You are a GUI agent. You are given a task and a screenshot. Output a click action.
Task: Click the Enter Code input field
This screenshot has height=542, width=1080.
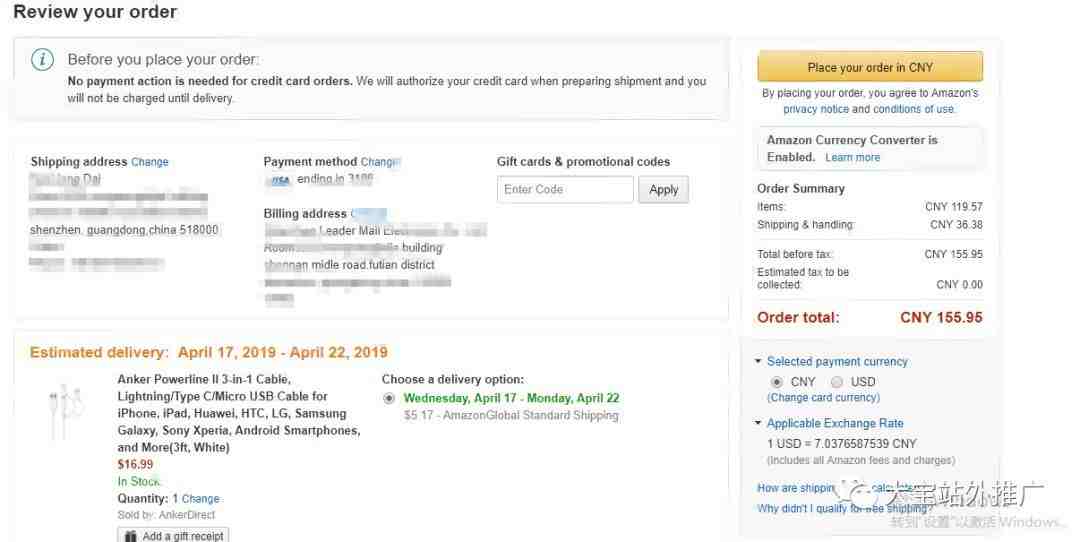click(x=565, y=190)
